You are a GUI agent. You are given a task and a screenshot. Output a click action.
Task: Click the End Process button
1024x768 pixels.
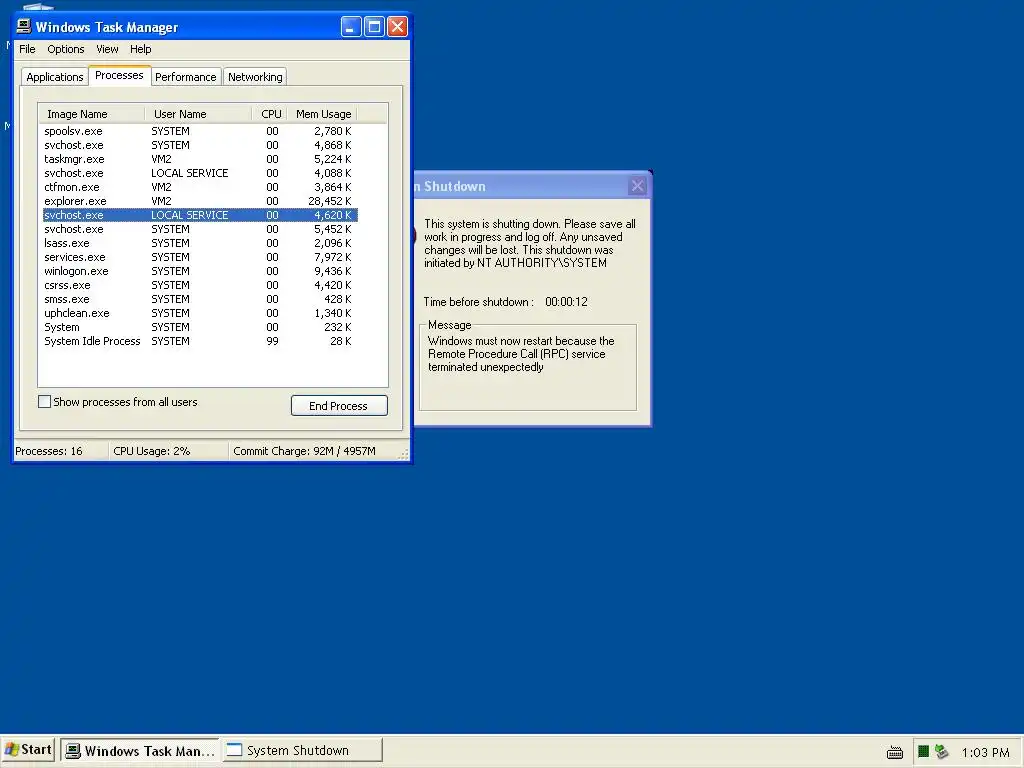coord(339,406)
